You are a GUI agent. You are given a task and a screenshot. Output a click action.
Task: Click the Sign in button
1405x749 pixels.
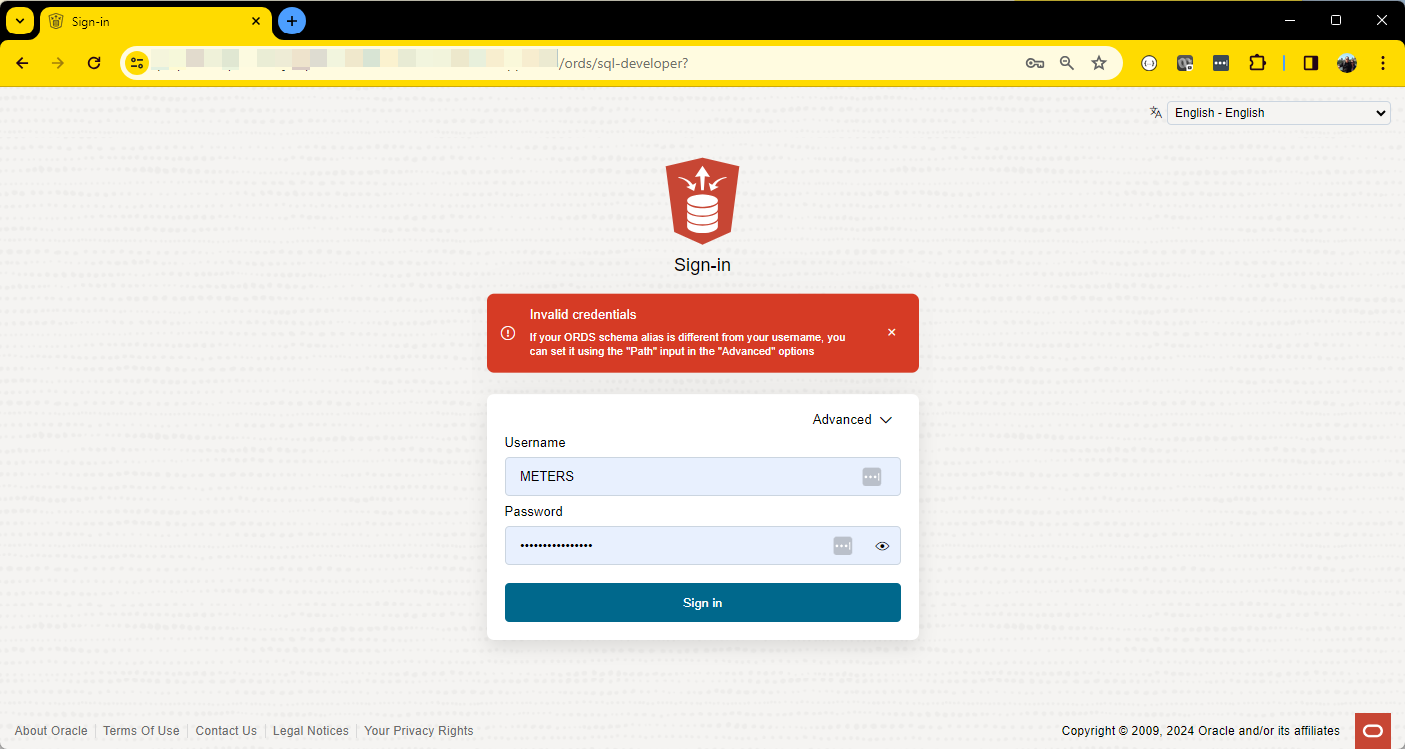[x=703, y=603]
